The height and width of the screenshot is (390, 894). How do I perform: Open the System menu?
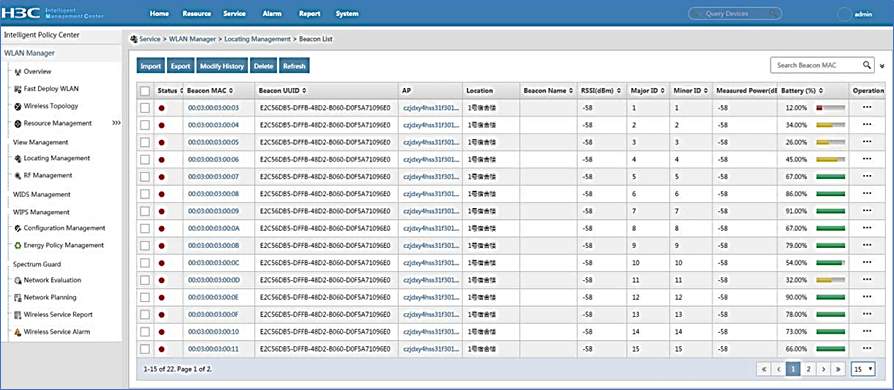[x=347, y=14]
